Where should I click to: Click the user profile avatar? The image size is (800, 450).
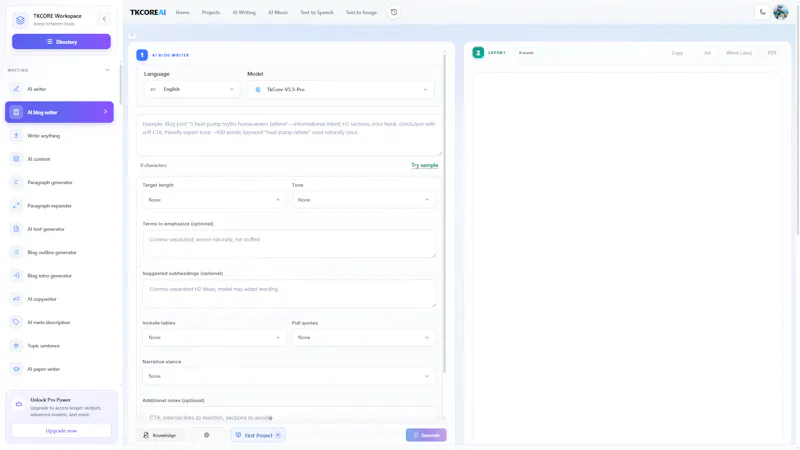(x=781, y=12)
